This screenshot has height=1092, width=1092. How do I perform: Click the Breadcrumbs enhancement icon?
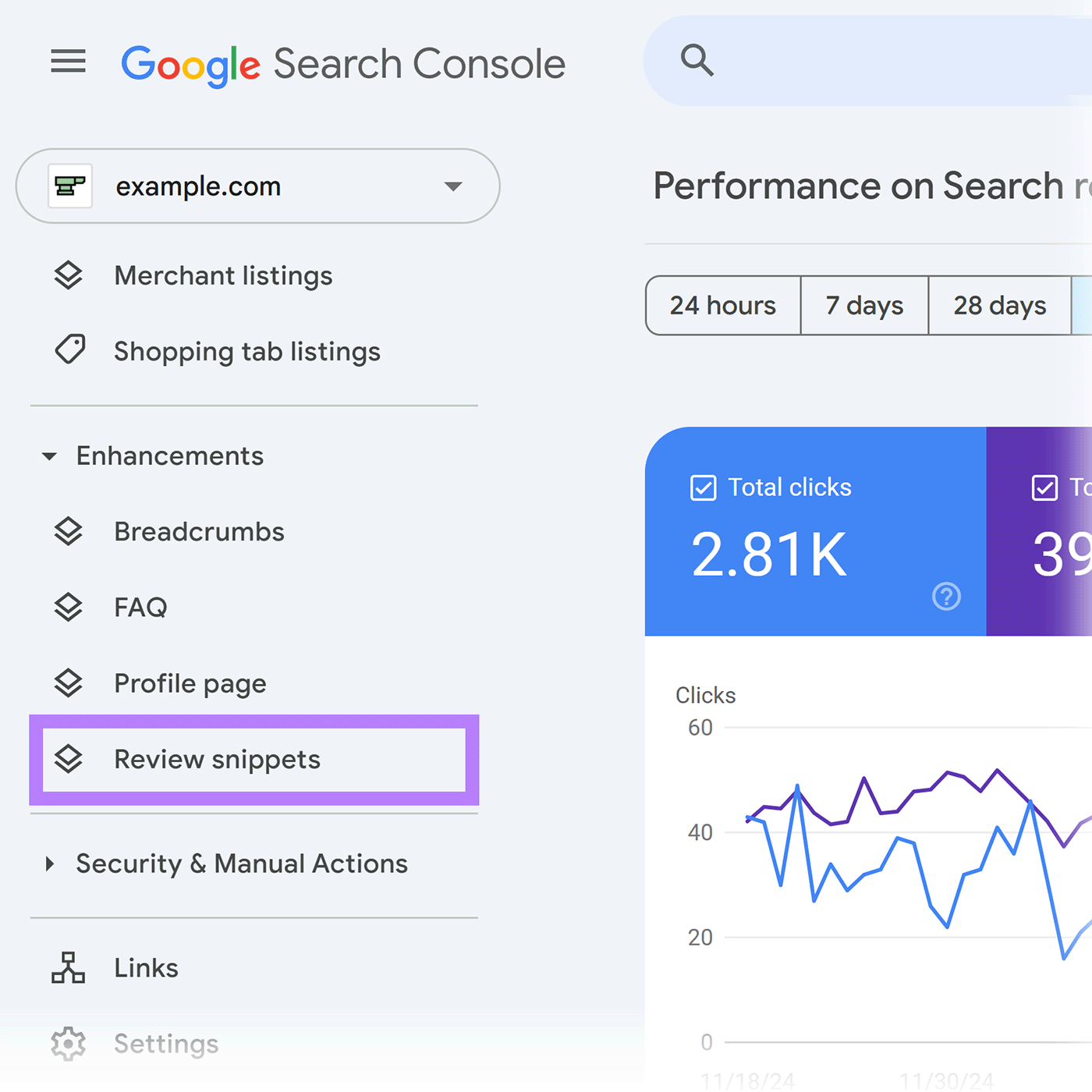coord(69,531)
